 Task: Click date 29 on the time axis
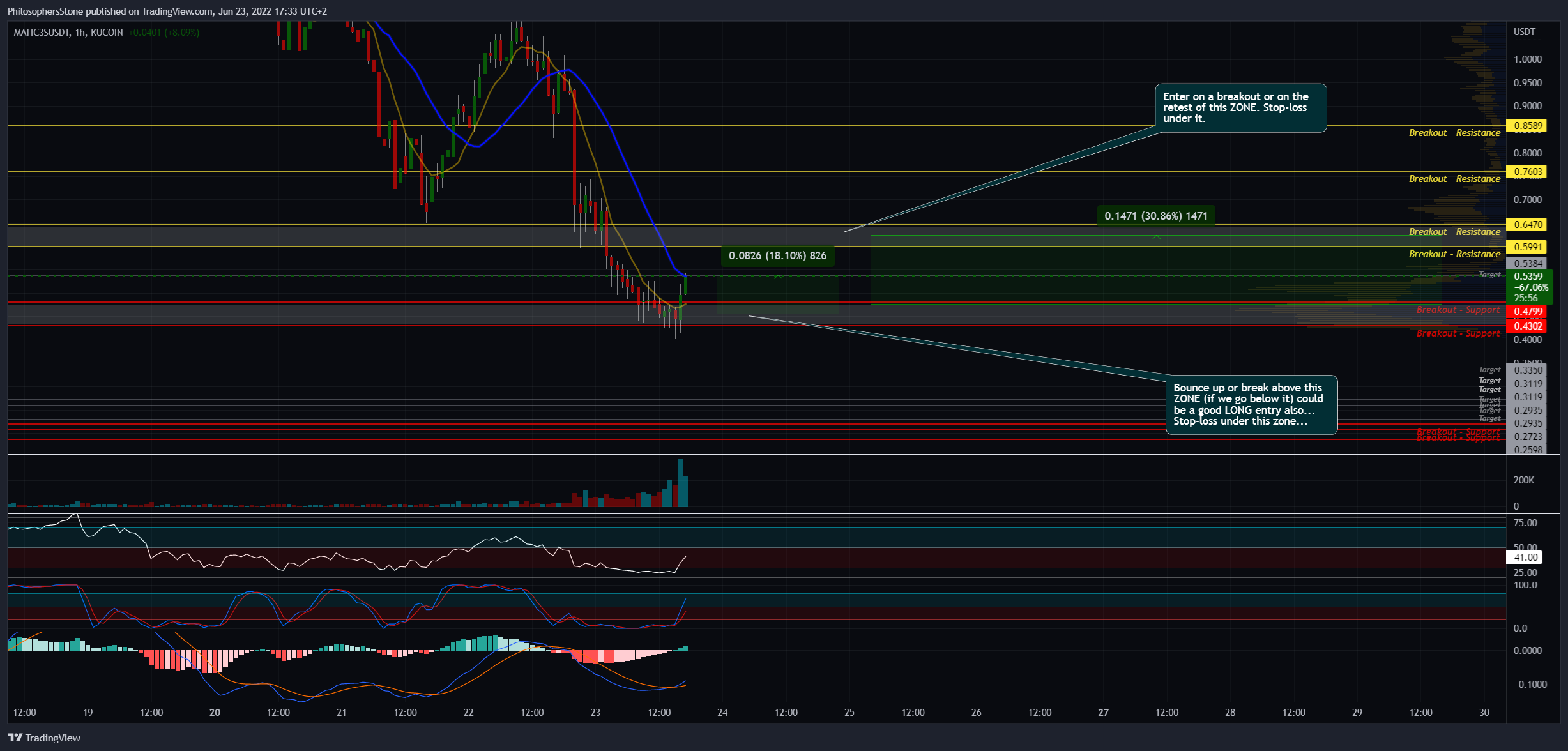(1357, 713)
